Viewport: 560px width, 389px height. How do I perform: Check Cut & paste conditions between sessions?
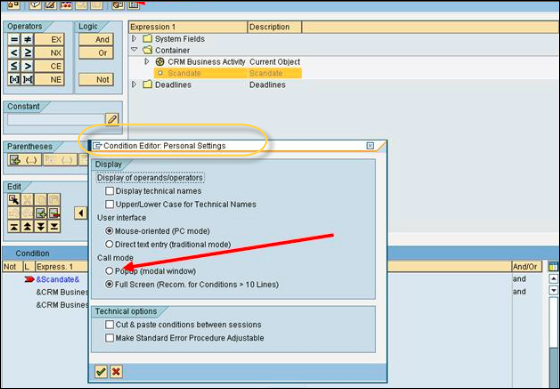click(x=110, y=325)
